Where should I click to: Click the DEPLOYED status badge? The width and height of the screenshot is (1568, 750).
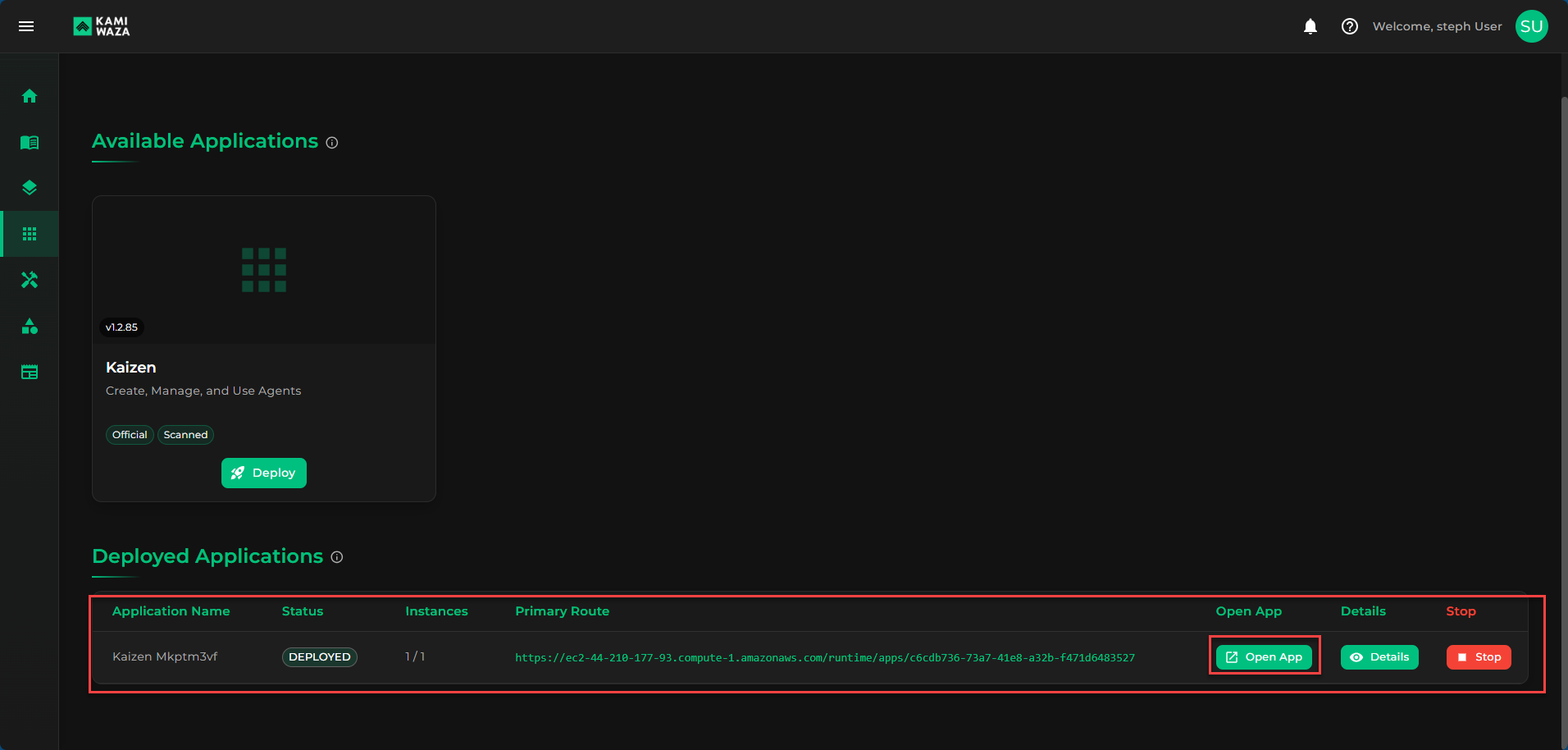point(320,657)
